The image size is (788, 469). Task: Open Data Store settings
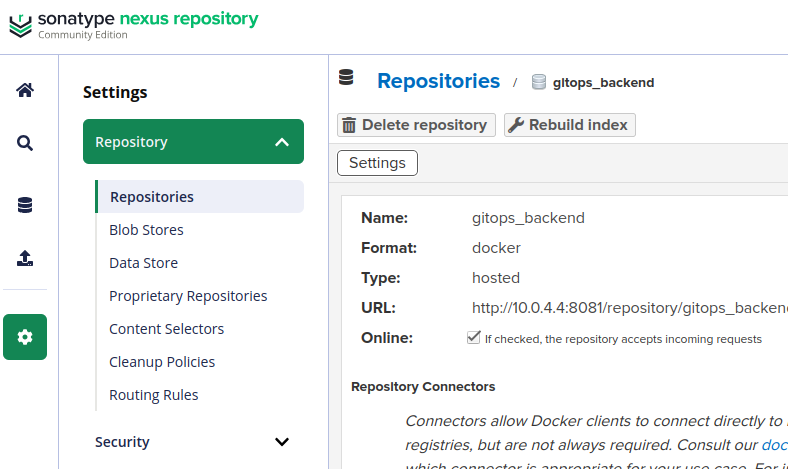click(144, 263)
